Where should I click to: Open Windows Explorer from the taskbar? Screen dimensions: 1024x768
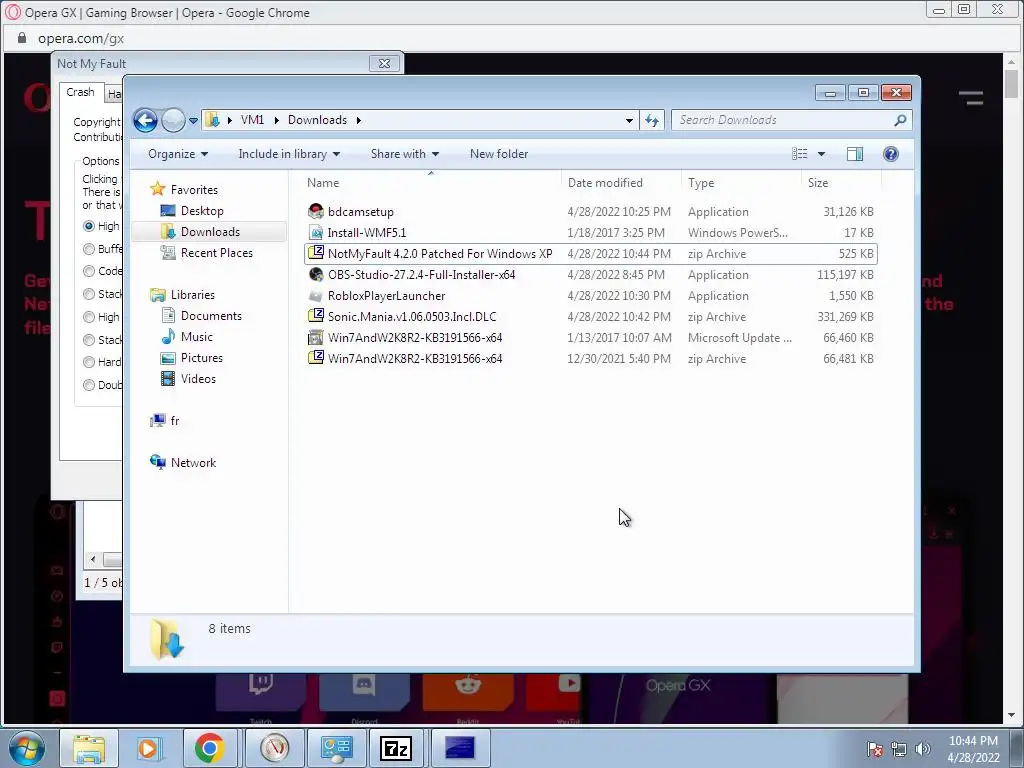[88, 748]
